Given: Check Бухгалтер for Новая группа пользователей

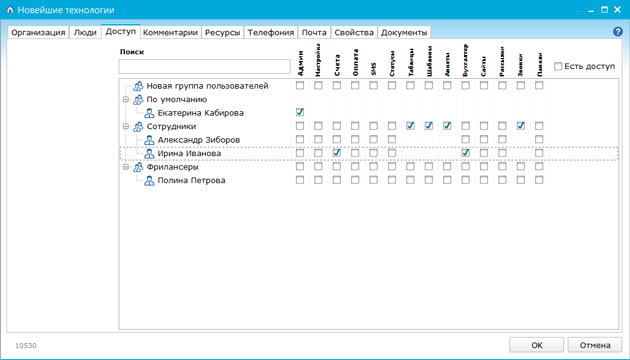Looking at the screenshot, I should [465, 85].
